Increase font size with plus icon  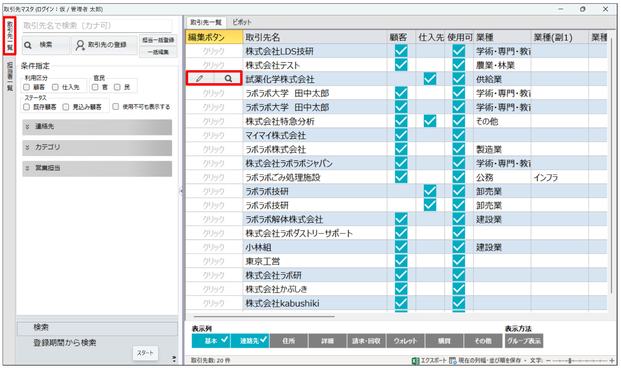click(x=612, y=360)
